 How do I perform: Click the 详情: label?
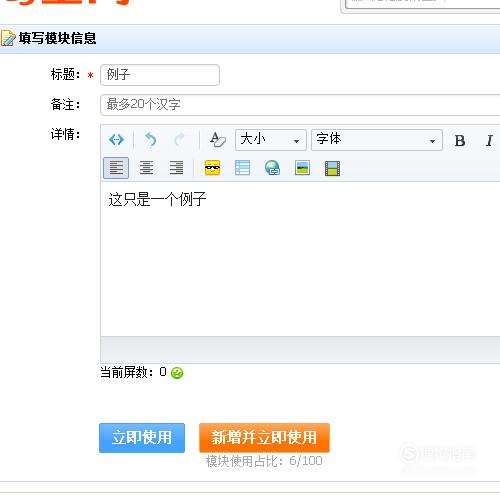click(x=65, y=135)
